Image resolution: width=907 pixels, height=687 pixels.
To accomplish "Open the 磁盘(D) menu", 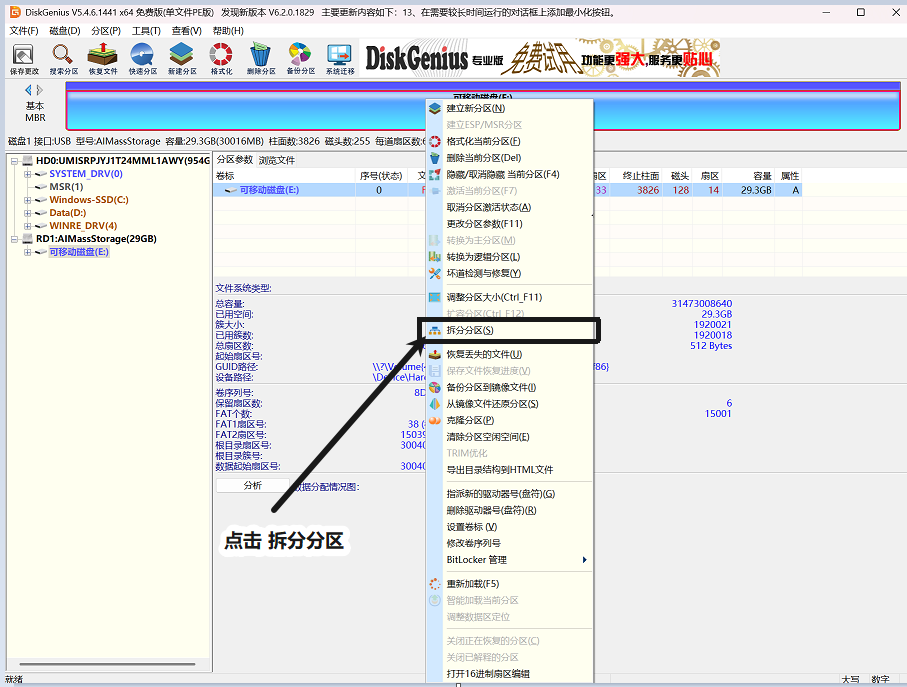I will (65, 31).
